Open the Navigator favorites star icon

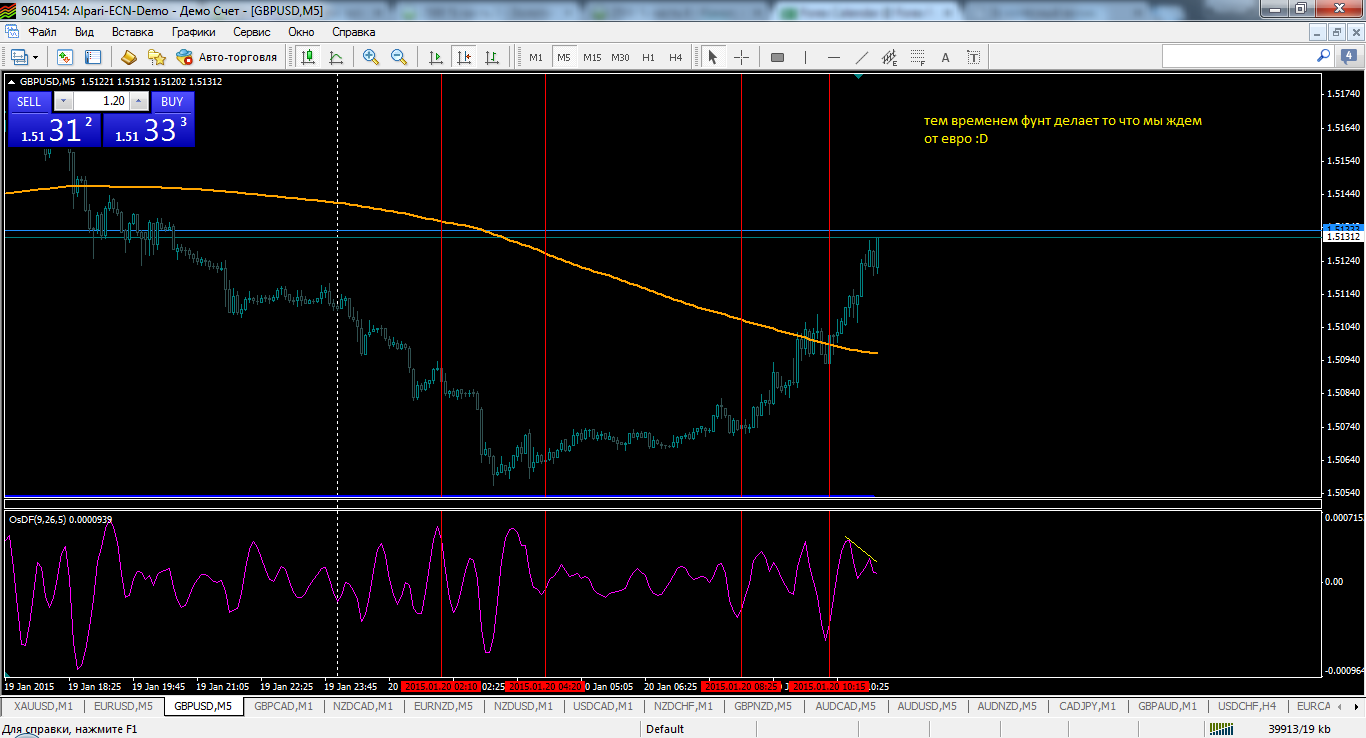pos(156,57)
